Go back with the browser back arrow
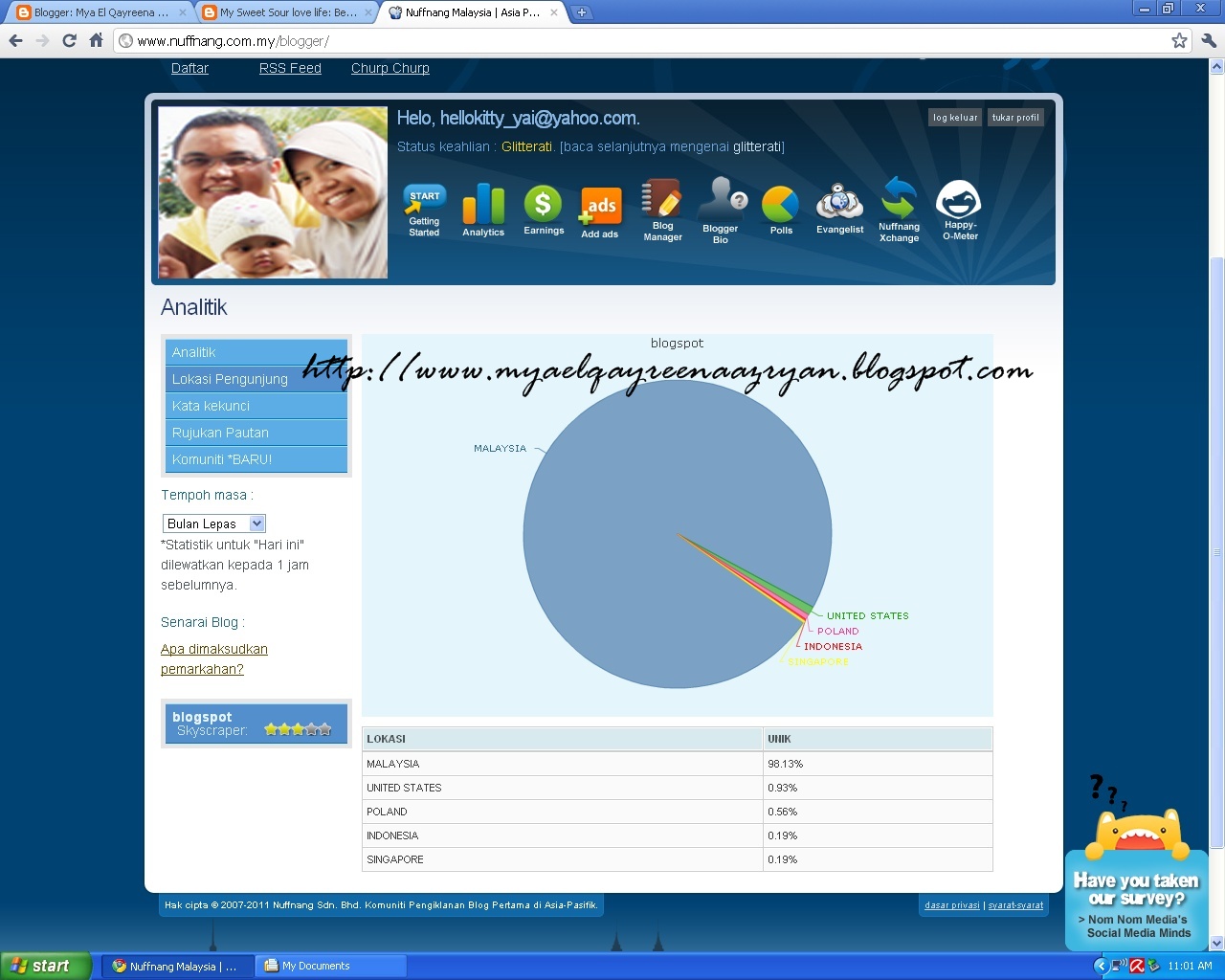1225x980 pixels. click(x=15, y=40)
